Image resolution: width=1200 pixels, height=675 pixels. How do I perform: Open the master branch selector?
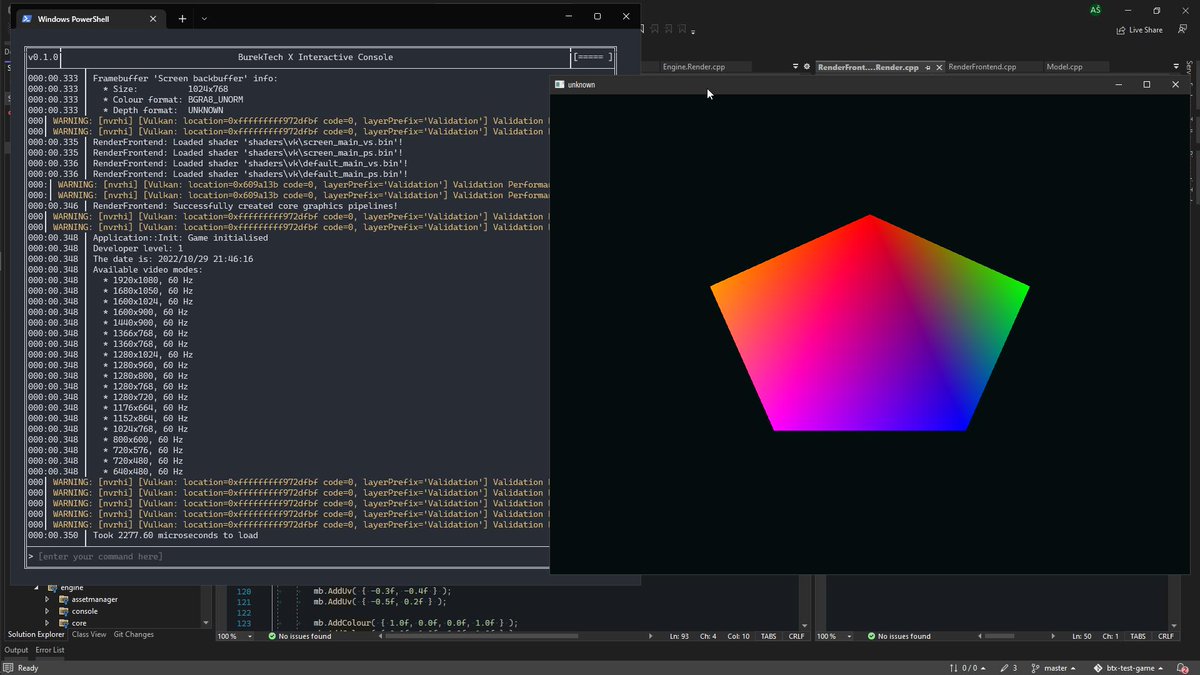[x=1056, y=667]
